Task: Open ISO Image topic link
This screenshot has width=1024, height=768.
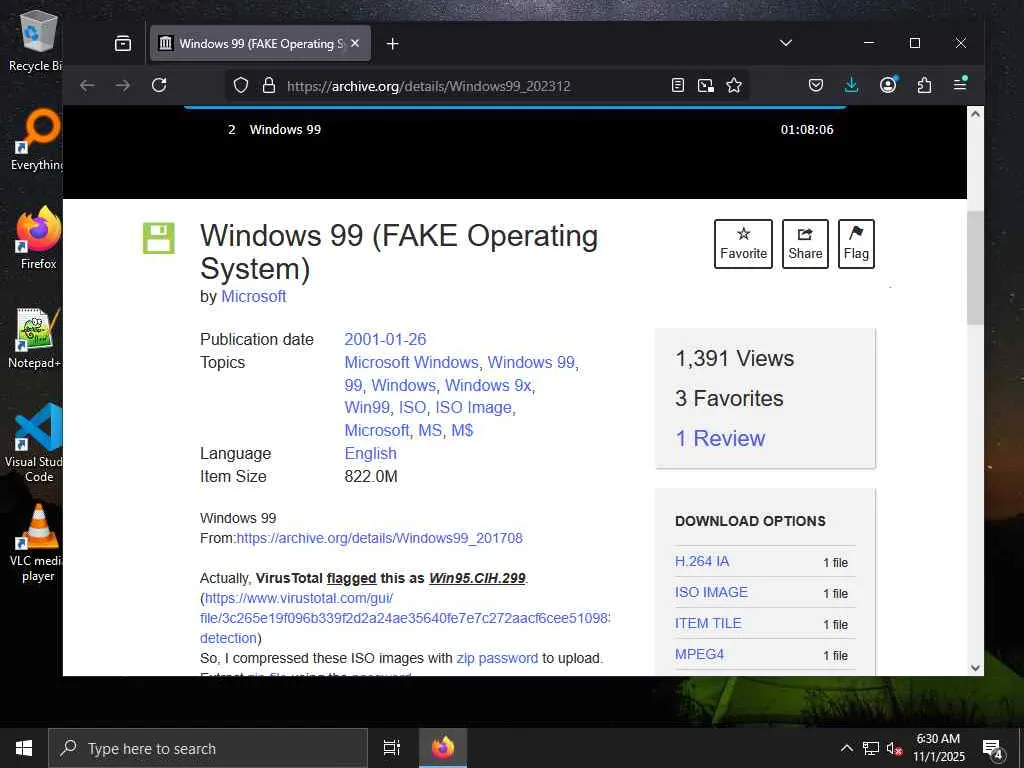Action: 473,408
